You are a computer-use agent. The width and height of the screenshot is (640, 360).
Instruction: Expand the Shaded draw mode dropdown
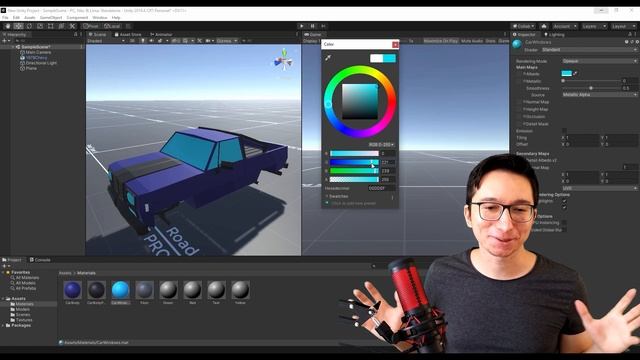(x=105, y=41)
